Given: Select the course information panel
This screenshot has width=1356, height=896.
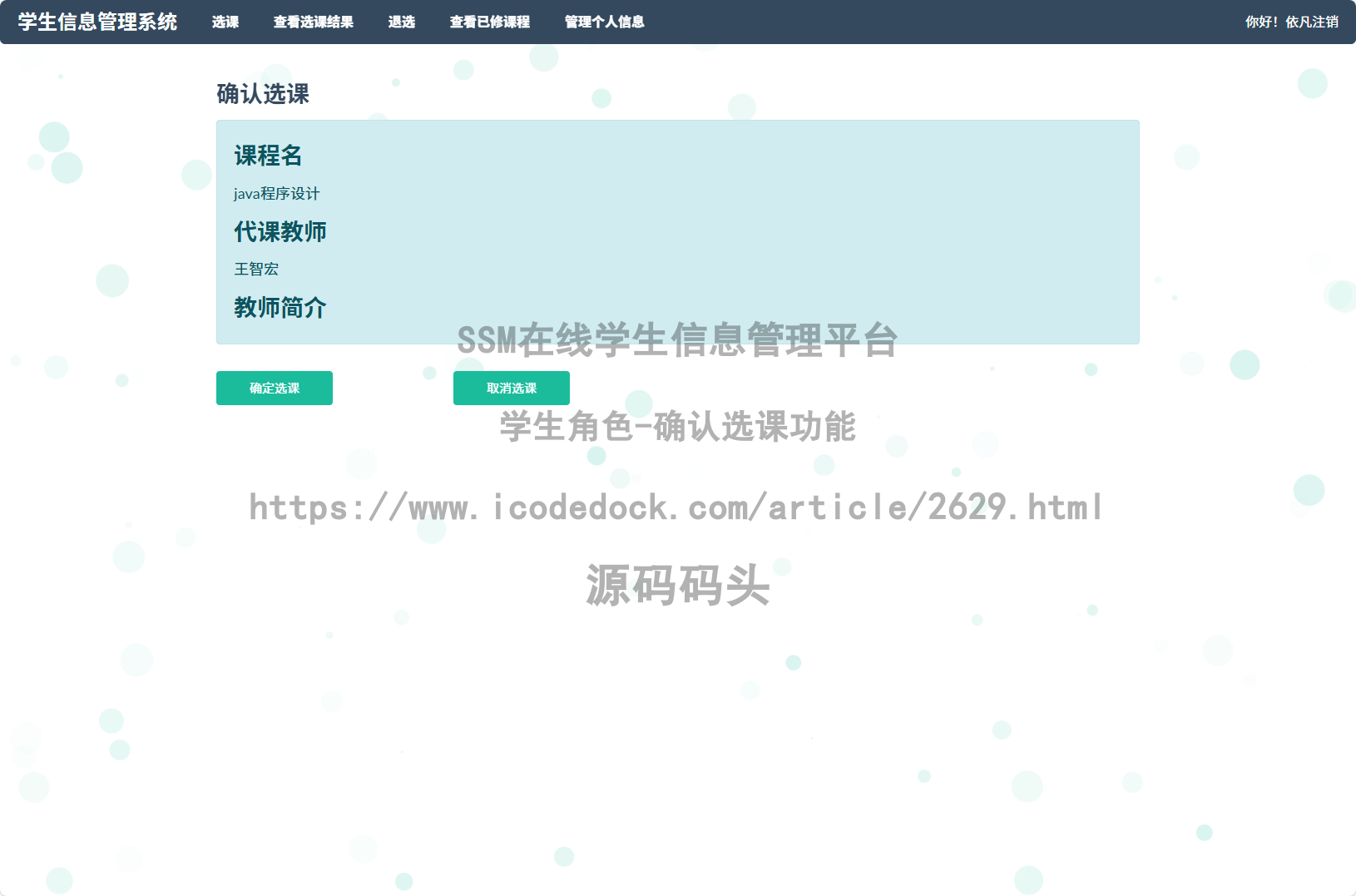Looking at the screenshot, I should pyautogui.click(x=677, y=233).
